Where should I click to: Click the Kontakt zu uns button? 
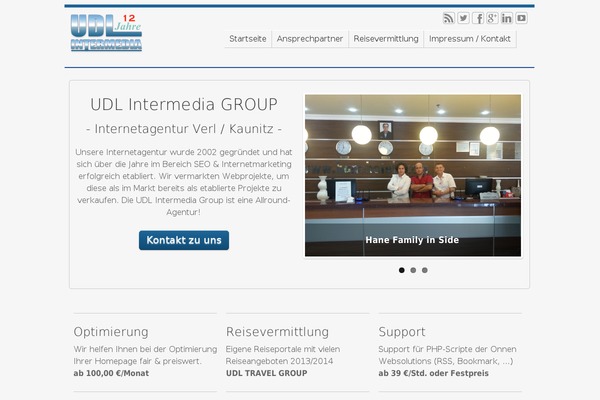pos(184,240)
